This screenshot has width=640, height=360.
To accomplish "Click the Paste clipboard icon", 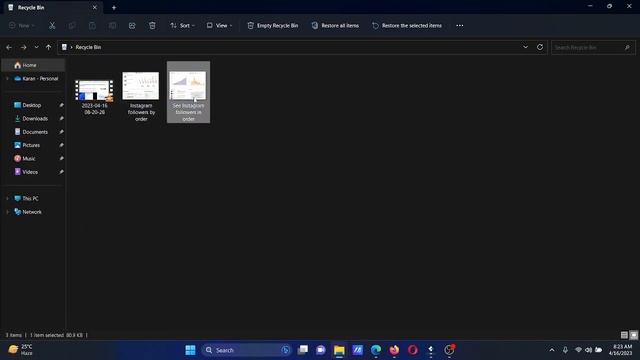I will 92,25.
